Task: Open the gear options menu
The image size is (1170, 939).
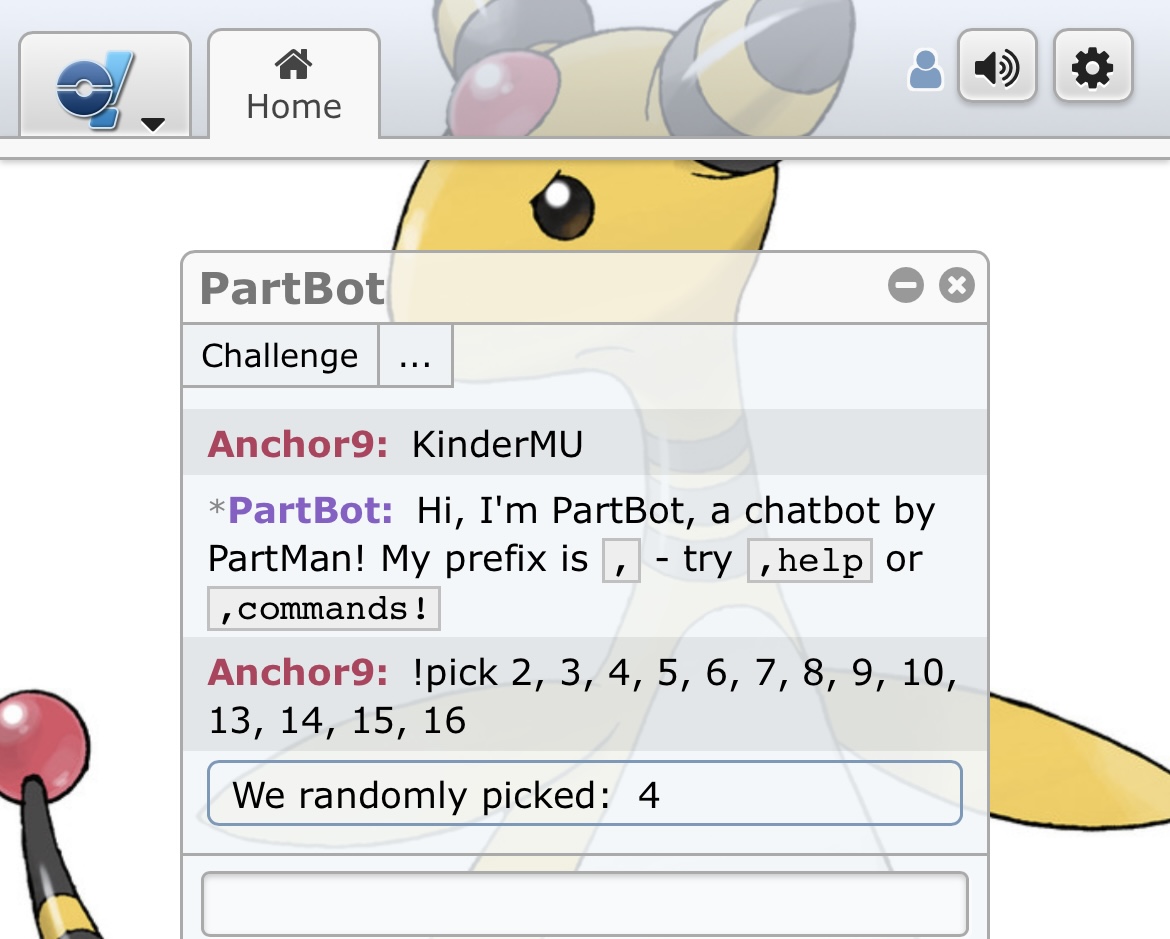Action: click(x=1093, y=68)
